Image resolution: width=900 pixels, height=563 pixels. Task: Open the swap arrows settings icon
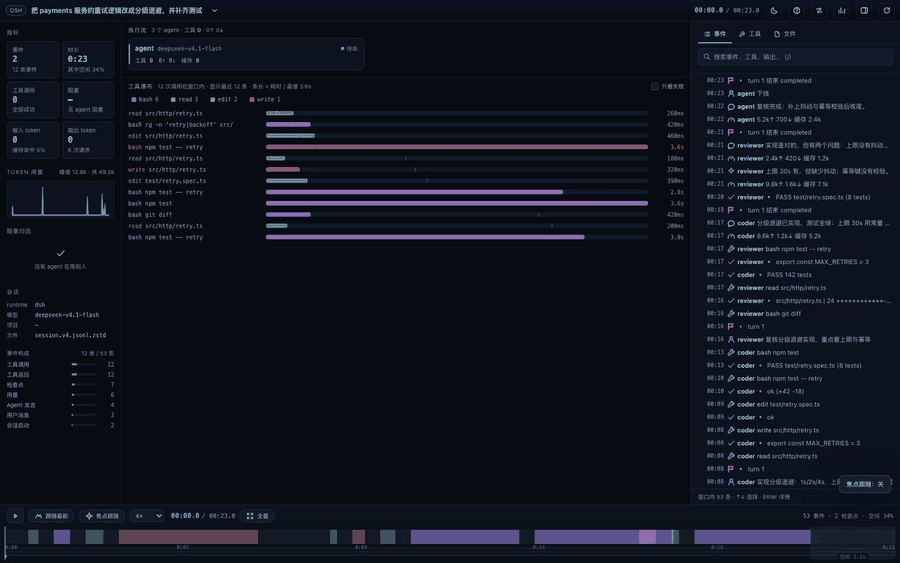819,10
